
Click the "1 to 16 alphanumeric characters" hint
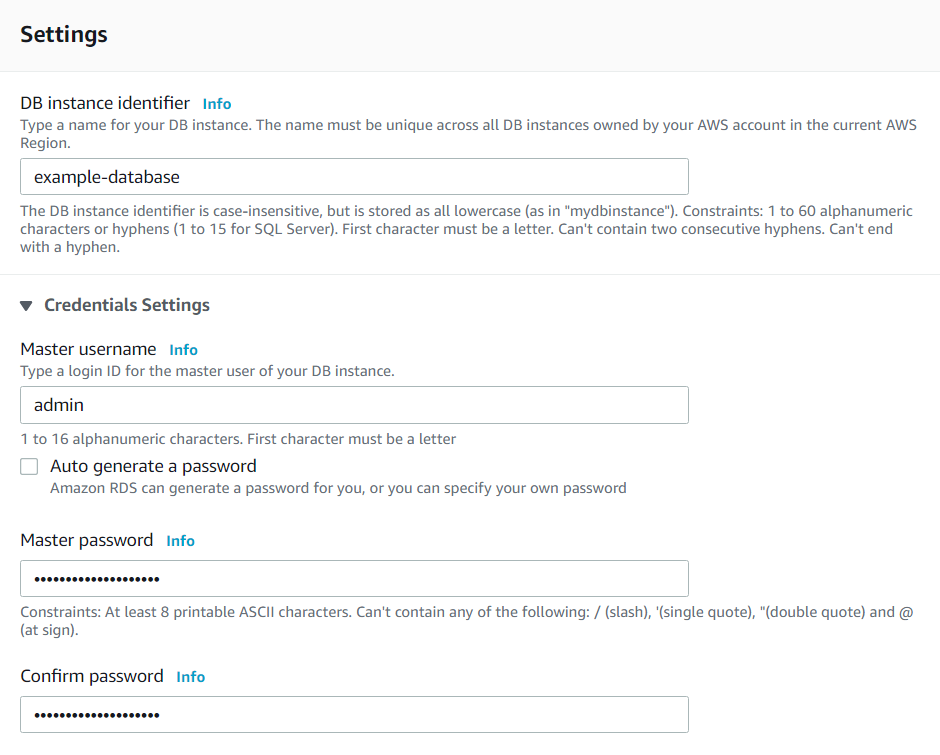238,439
